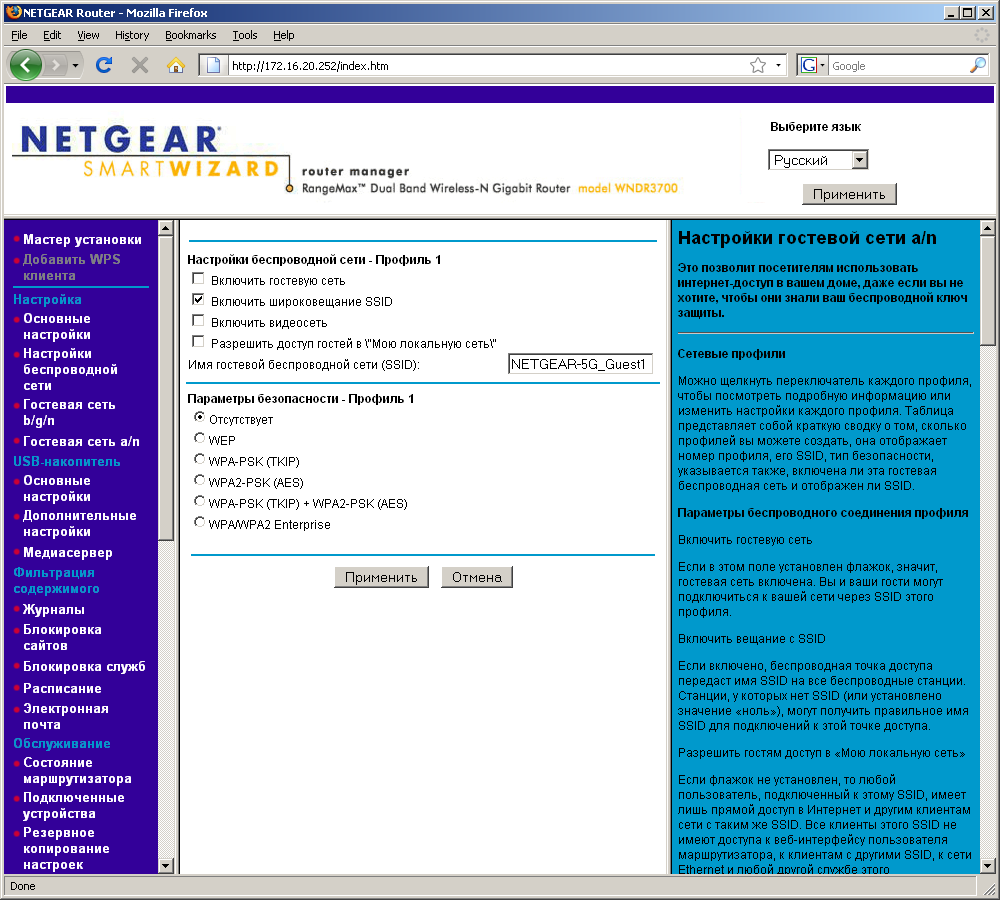Go to the Firefox home page icon
This screenshot has height=900, width=1000.
(x=175, y=65)
